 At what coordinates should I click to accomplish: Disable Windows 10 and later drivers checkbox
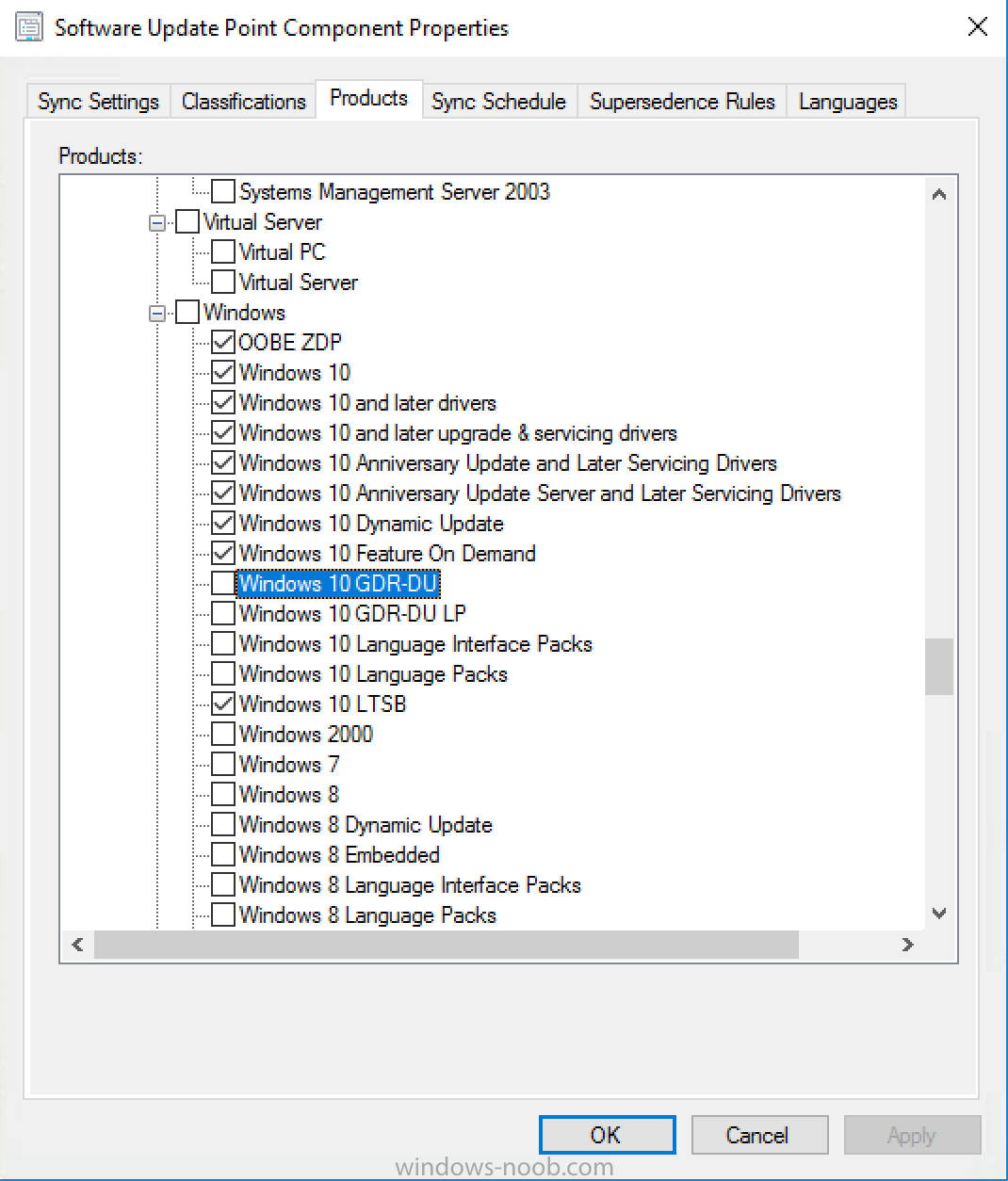click(x=223, y=403)
